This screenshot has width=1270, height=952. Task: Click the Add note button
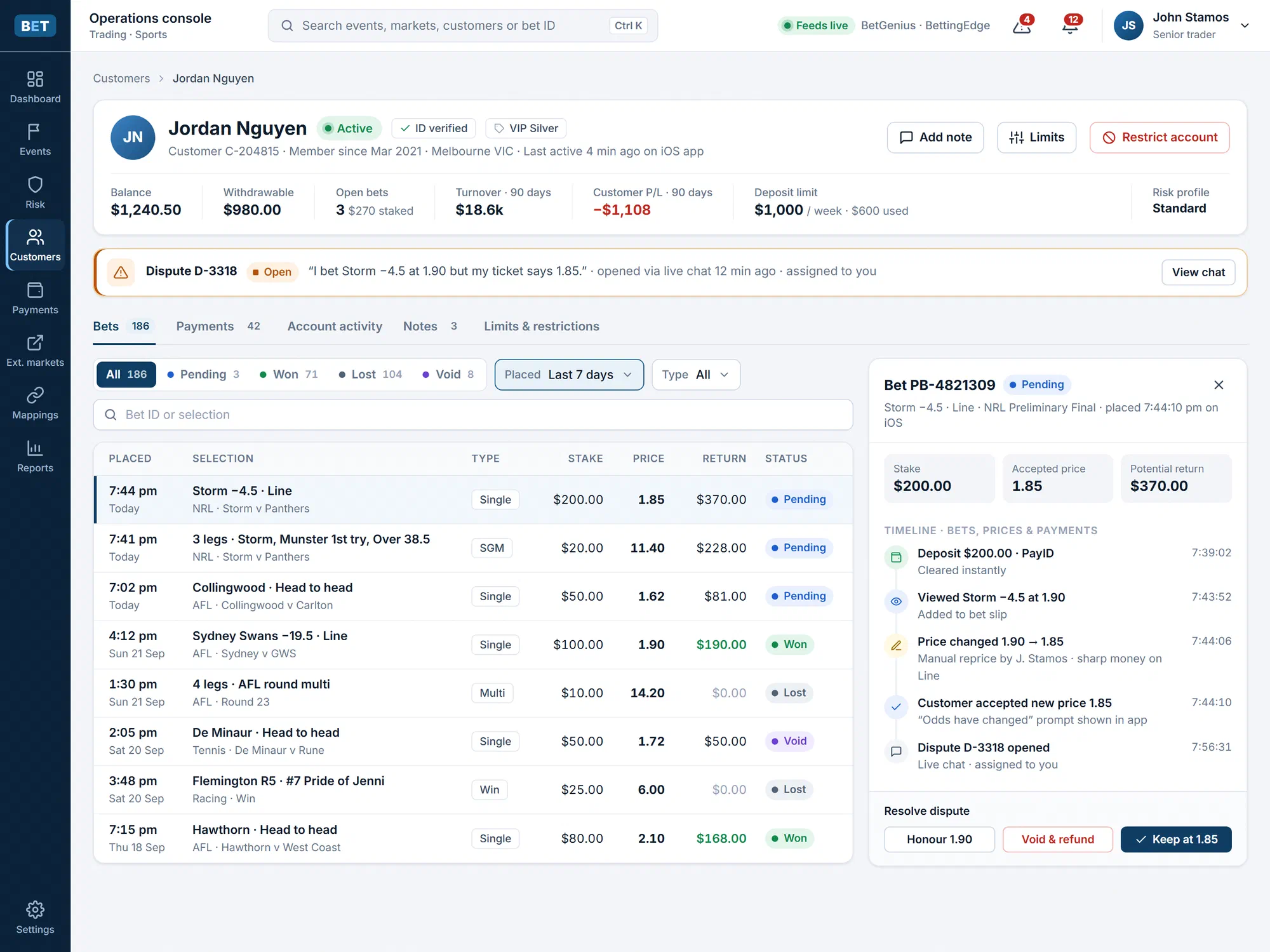(x=935, y=137)
